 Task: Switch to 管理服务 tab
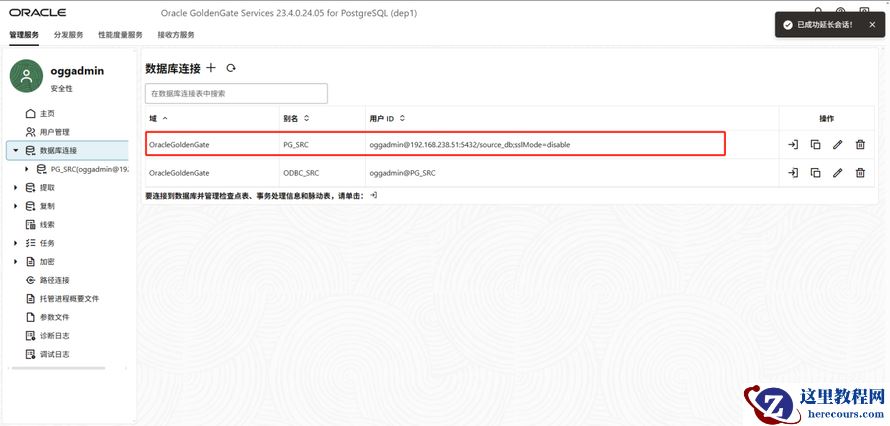click(x=24, y=35)
